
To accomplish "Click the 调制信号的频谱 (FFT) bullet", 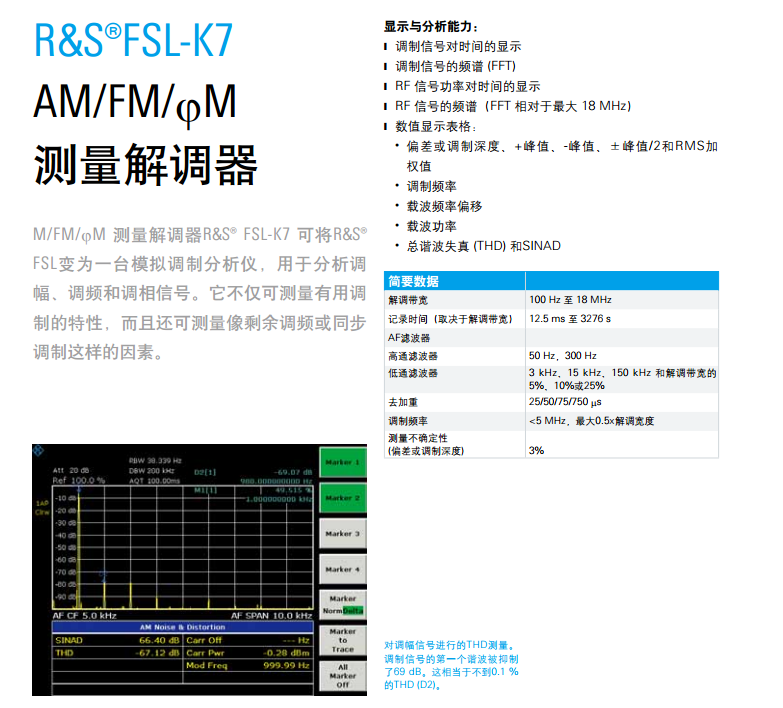I will [x=455, y=66].
